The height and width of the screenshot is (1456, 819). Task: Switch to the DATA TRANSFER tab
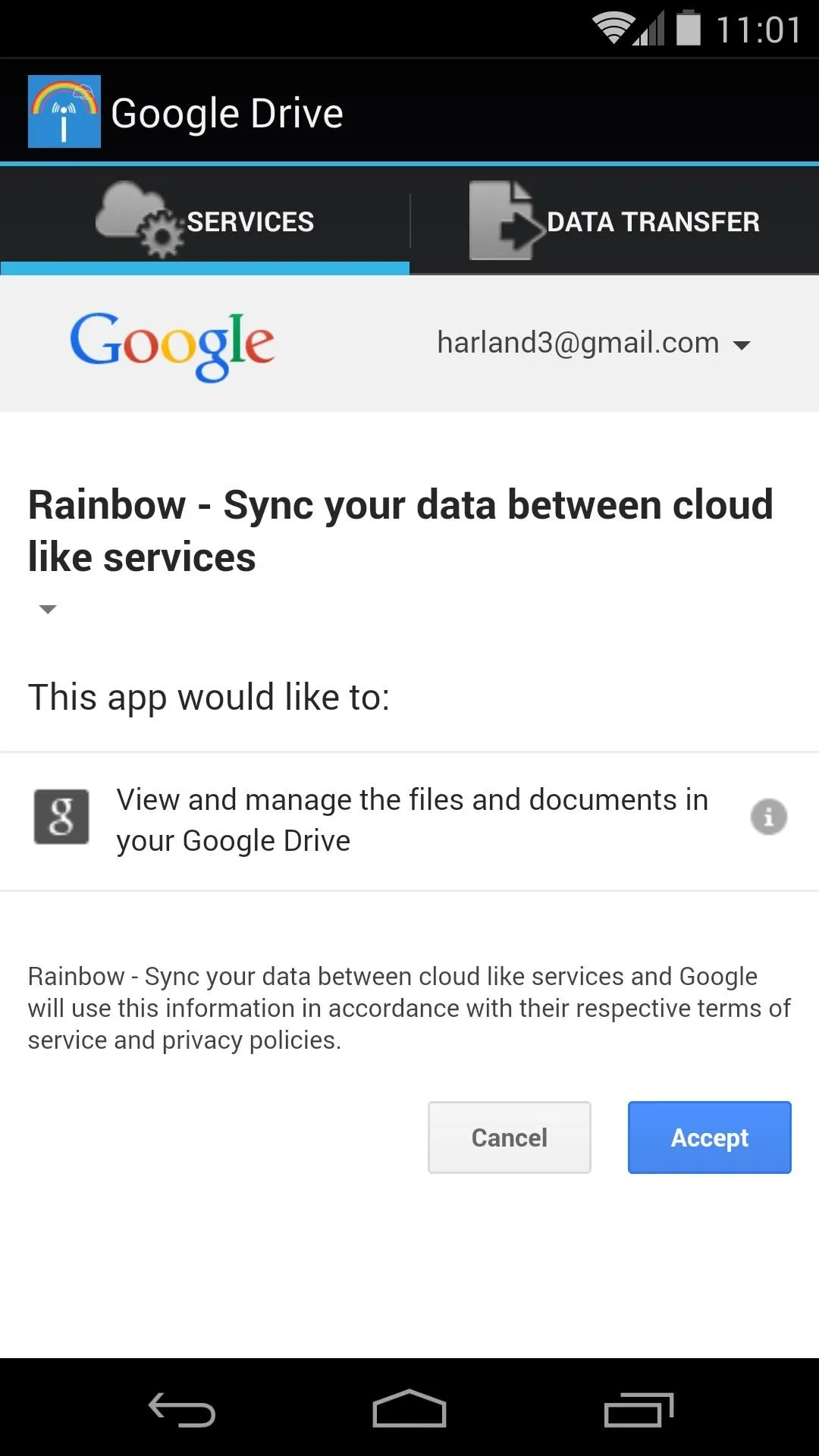pyautogui.click(x=614, y=221)
